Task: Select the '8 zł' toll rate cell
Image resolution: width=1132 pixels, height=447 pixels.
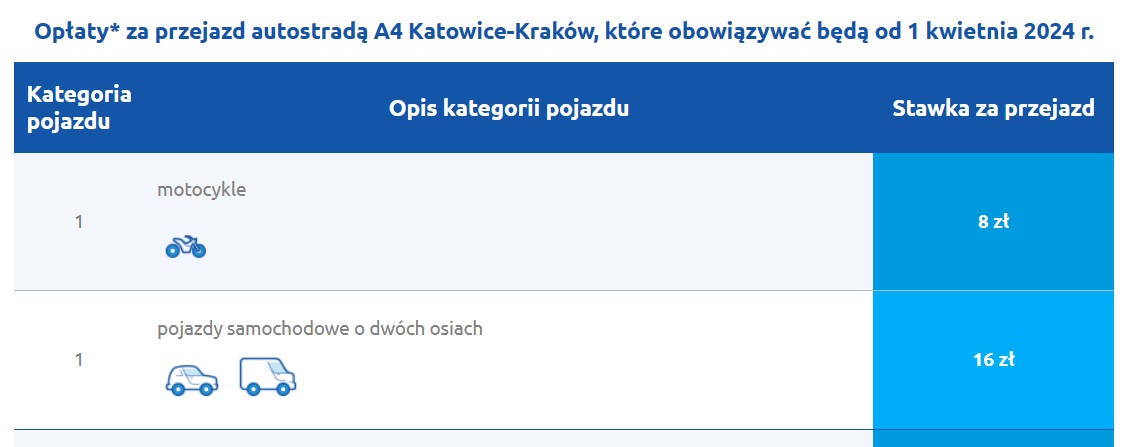Action: (993, 222)
